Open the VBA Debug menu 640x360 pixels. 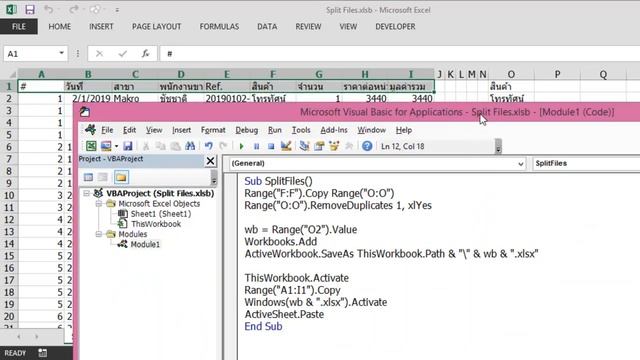(x=247, y=130)
